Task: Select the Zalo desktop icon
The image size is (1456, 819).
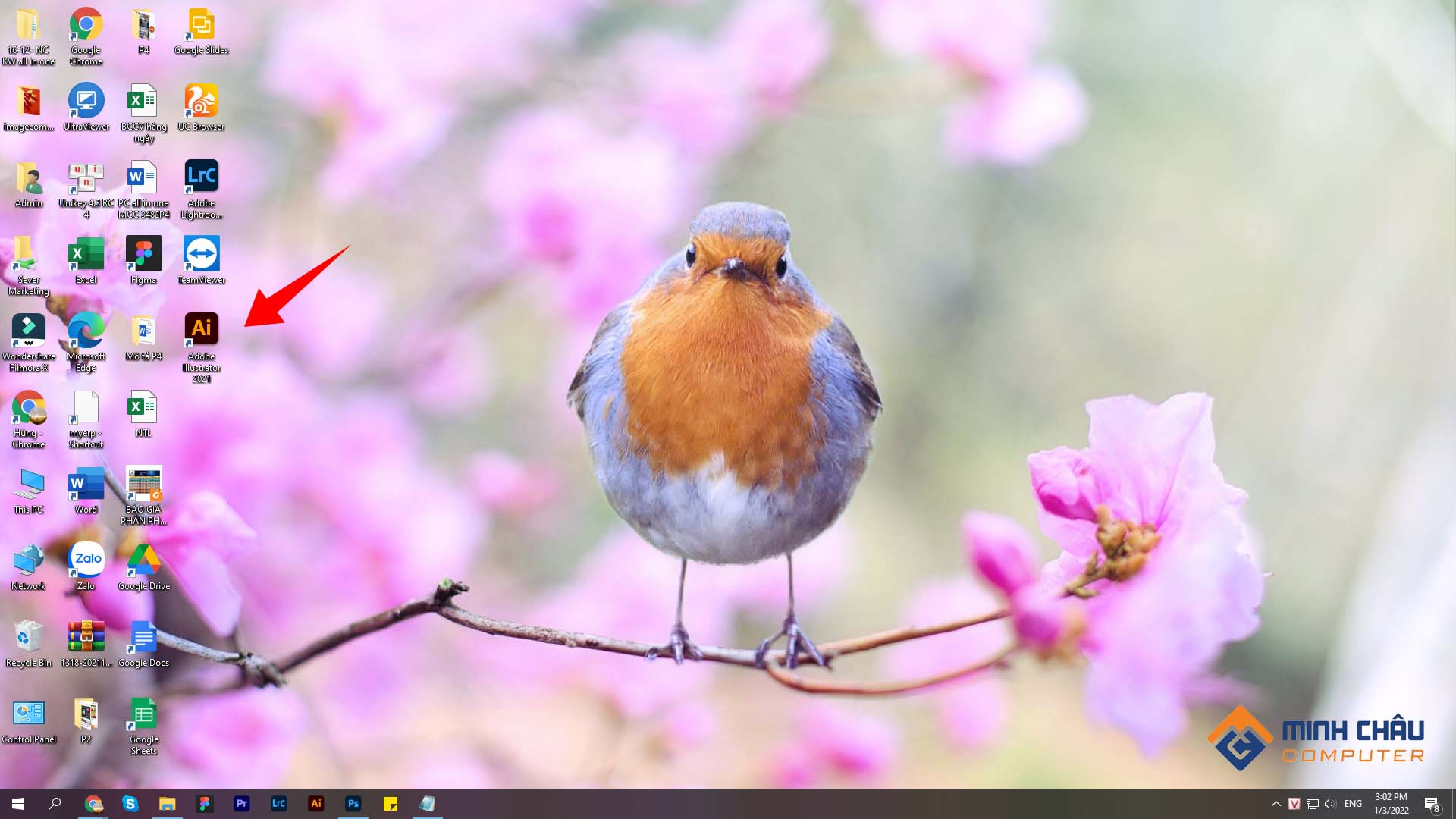Action: click(x=86, y=567)
